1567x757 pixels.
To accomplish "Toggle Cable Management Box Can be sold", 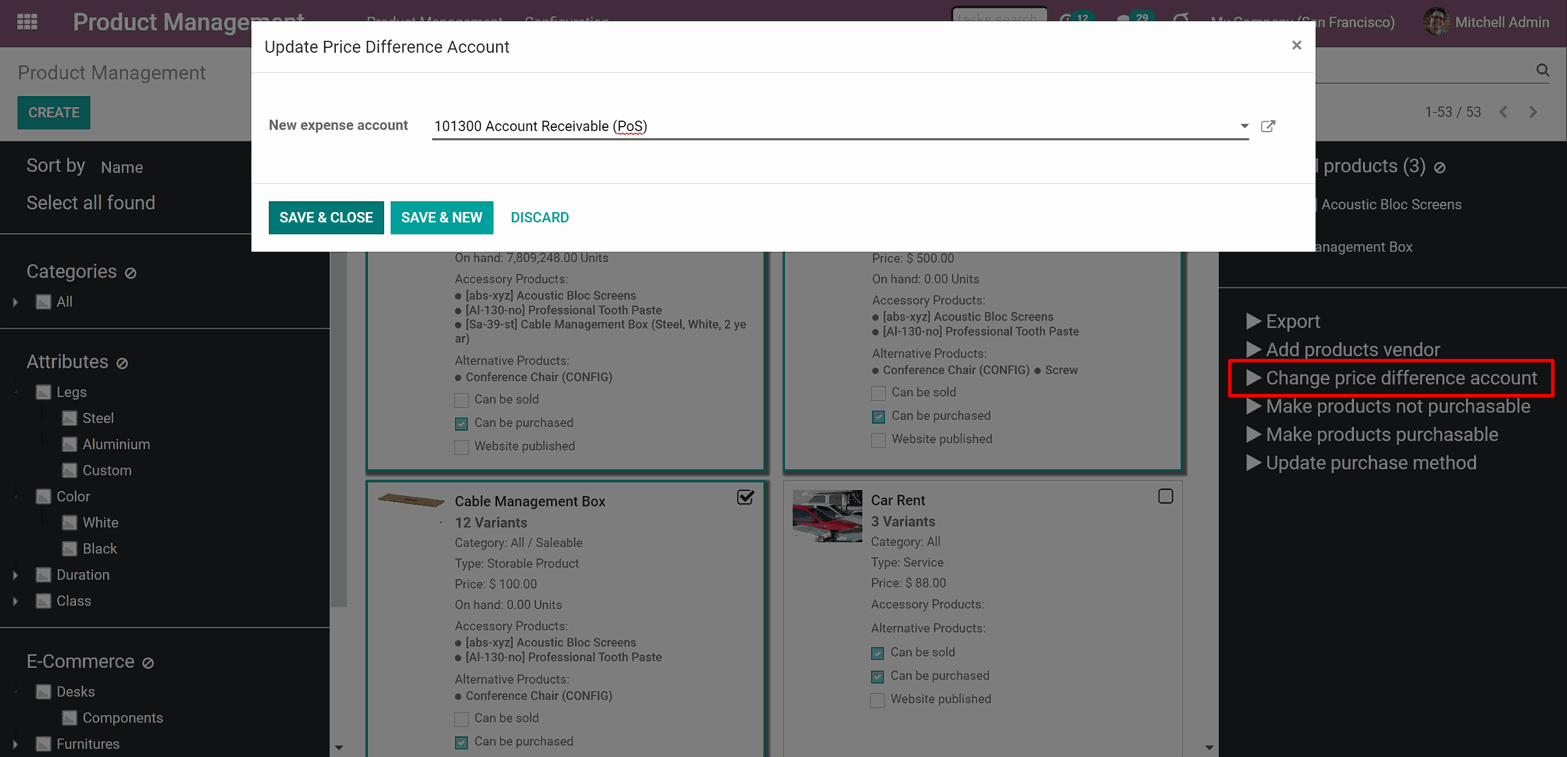I will tap(461, 719).
